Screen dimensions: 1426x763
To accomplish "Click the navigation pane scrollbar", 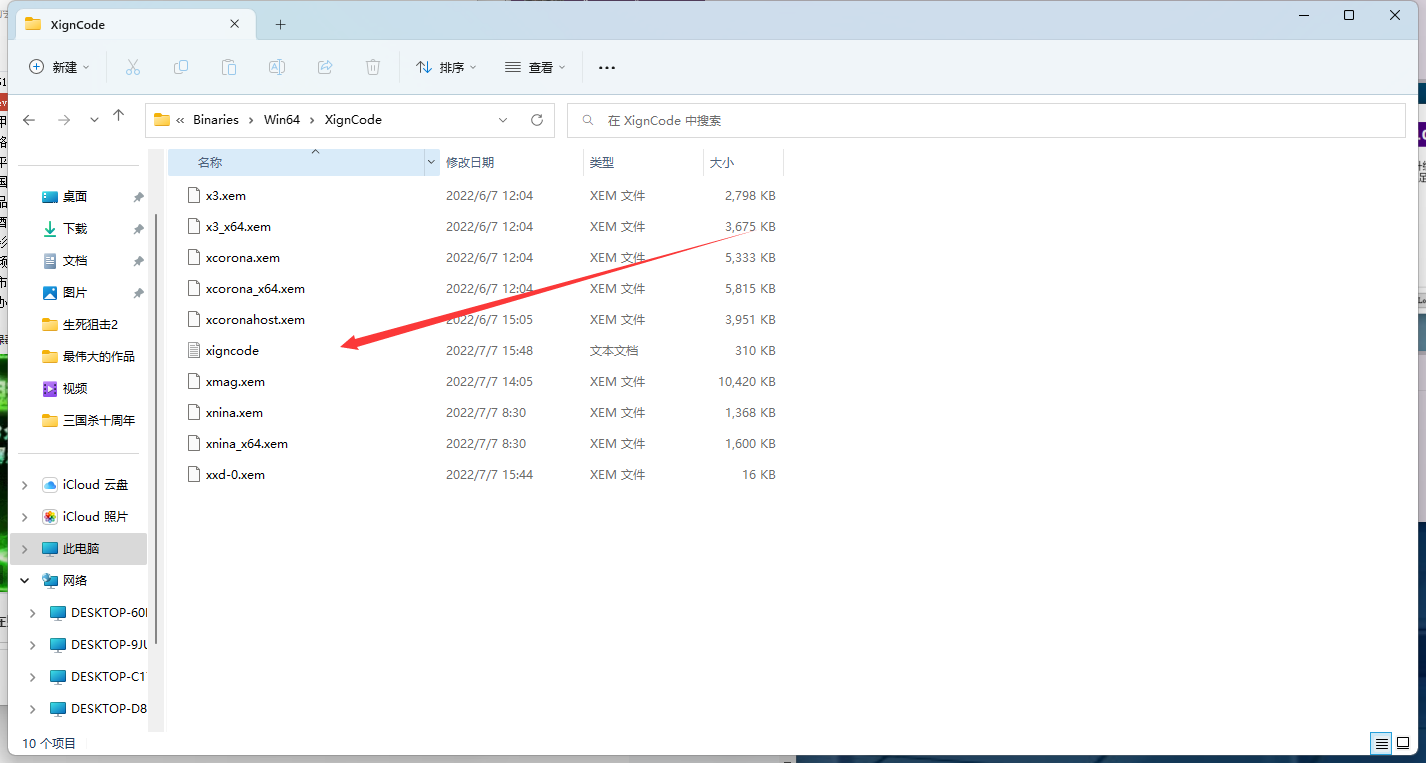I will [154, 430].
